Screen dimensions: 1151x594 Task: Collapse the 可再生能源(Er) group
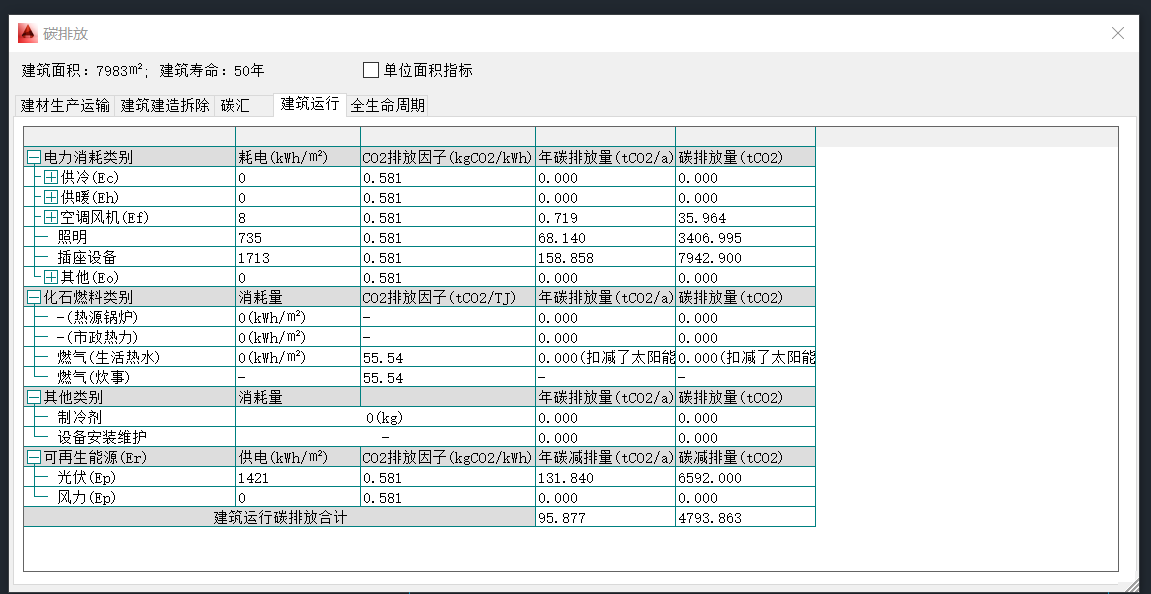tap(34, 457)
